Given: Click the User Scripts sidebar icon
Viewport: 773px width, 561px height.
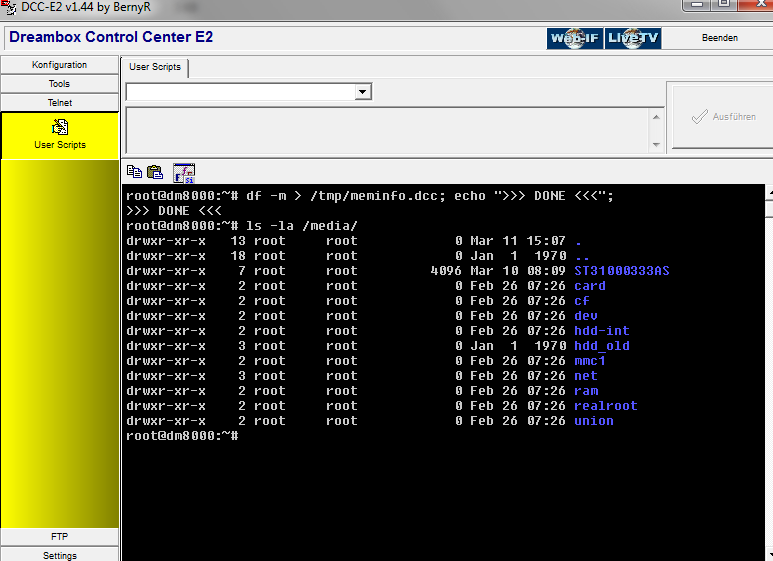Looking at the screenshot, I should 60,128.
